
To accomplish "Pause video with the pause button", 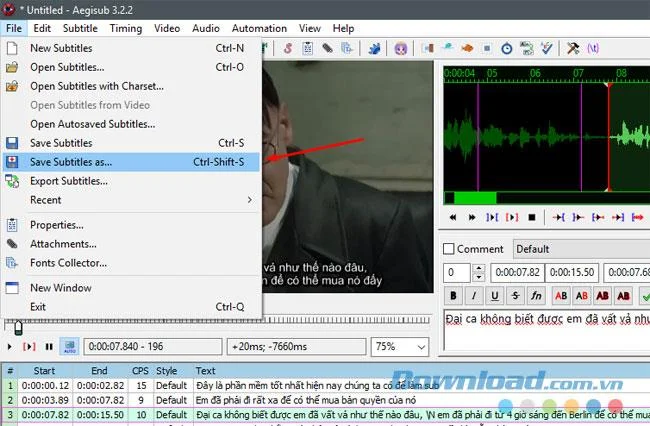I will [49, 346].
